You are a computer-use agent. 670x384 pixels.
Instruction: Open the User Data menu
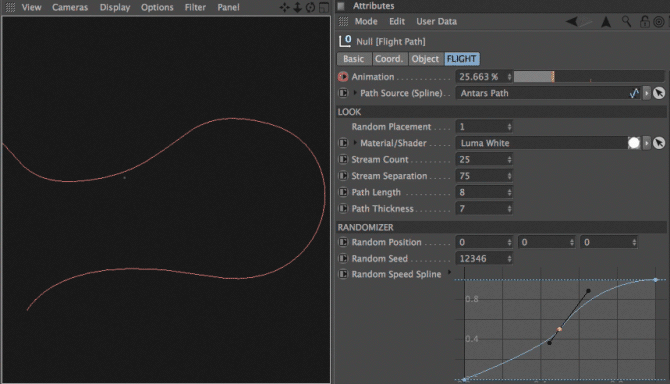pyautogui.click(x=436, y=21)
